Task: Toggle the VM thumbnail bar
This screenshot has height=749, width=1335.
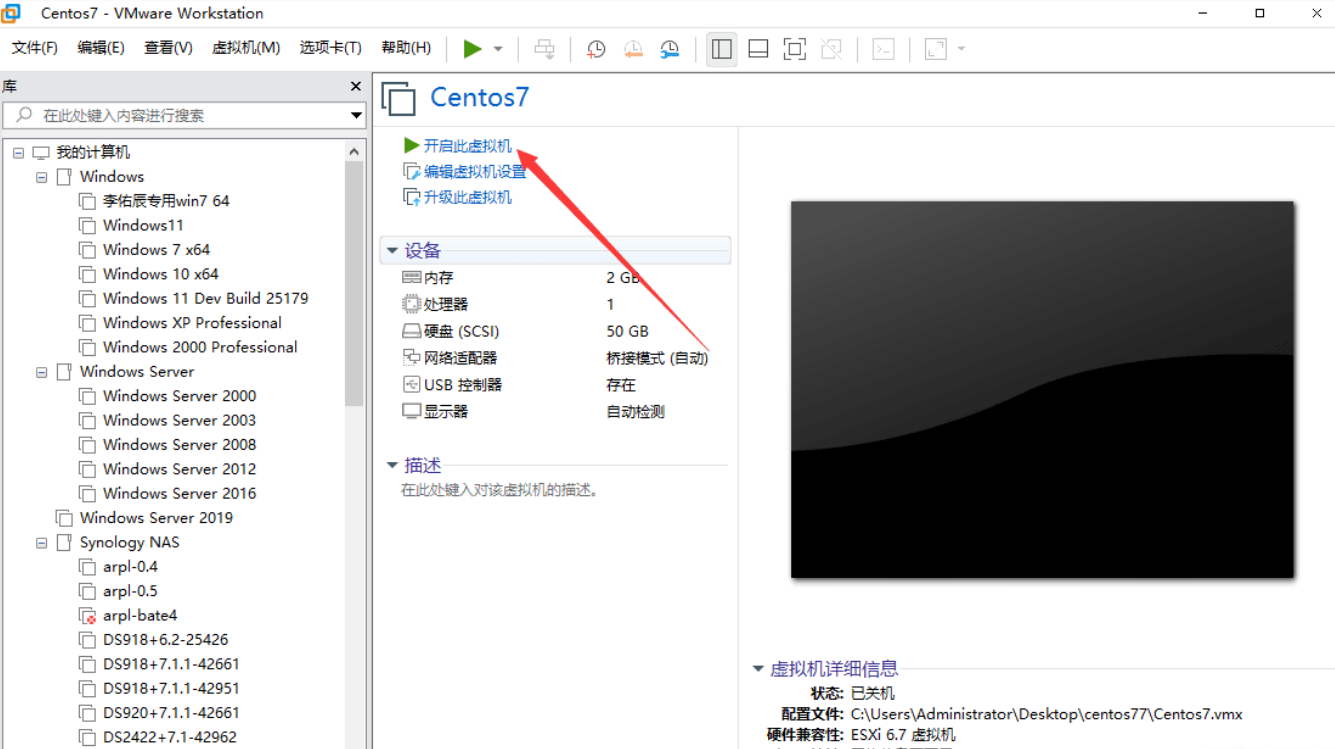Action: pyautogui.click(x=758, y=48)
